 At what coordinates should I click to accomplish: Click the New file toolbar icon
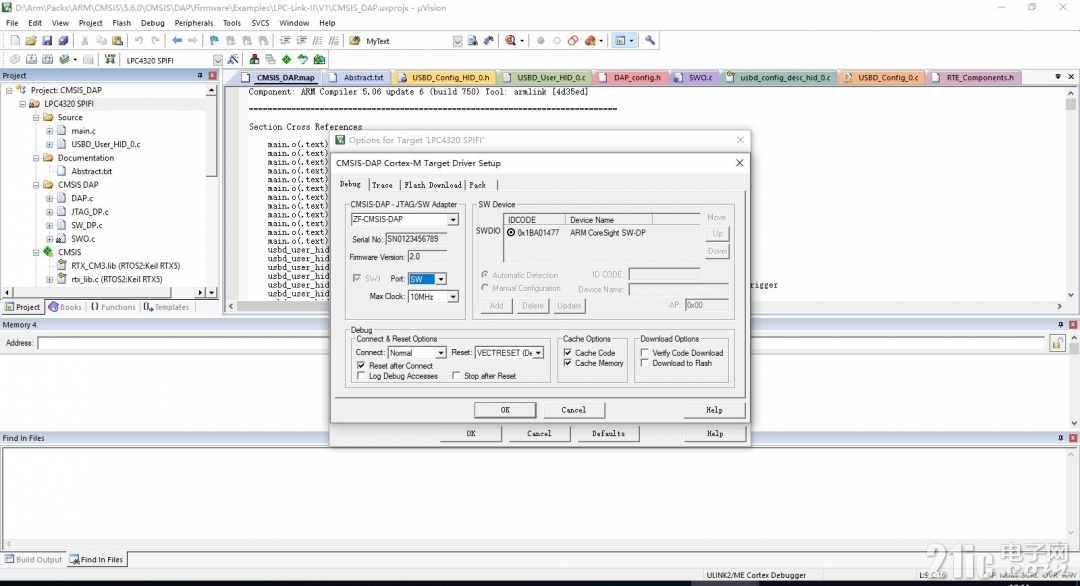pos(15,41)
